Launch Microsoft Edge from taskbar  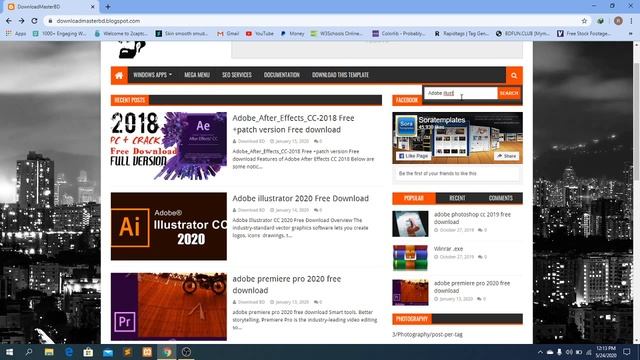(69, 352)
